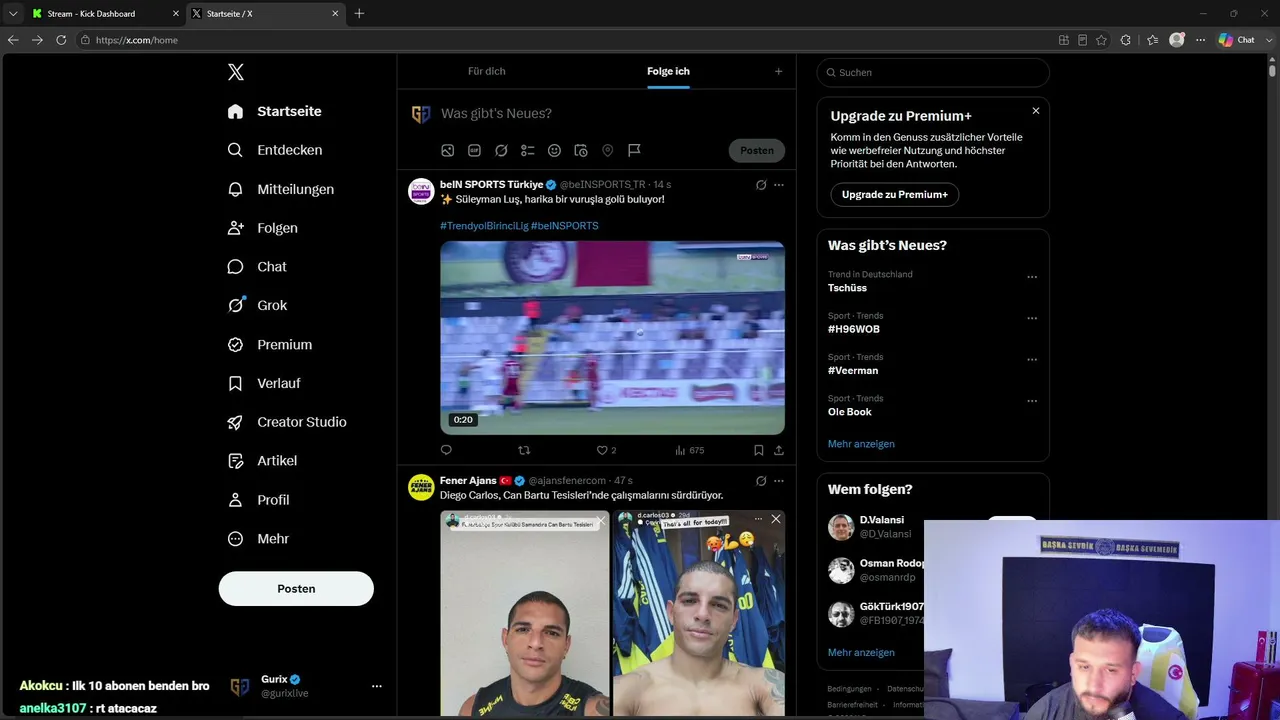
Task: Go to Folgen in the sidebar
Action: (262, 228)
